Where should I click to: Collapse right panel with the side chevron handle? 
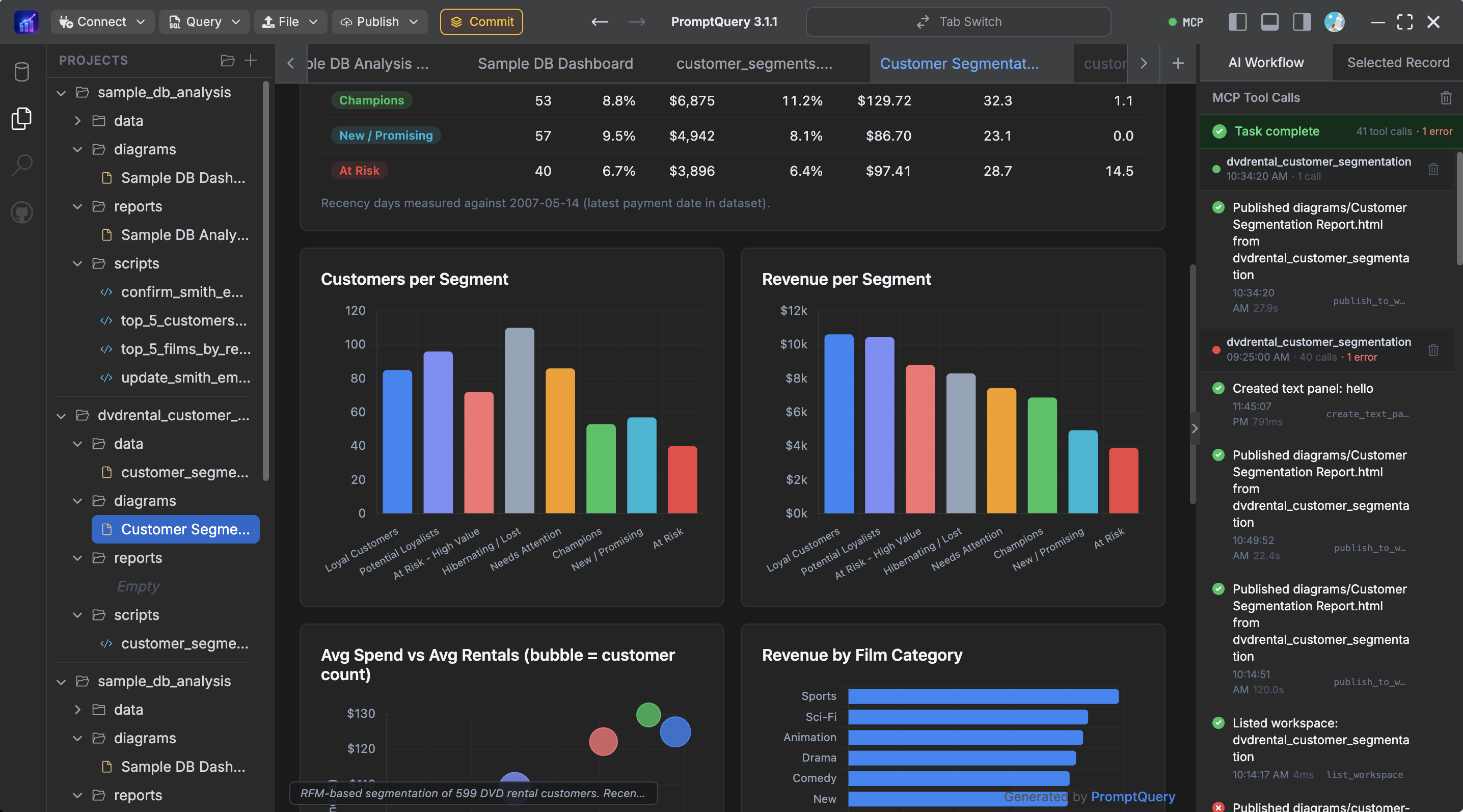pos(1194,428)
